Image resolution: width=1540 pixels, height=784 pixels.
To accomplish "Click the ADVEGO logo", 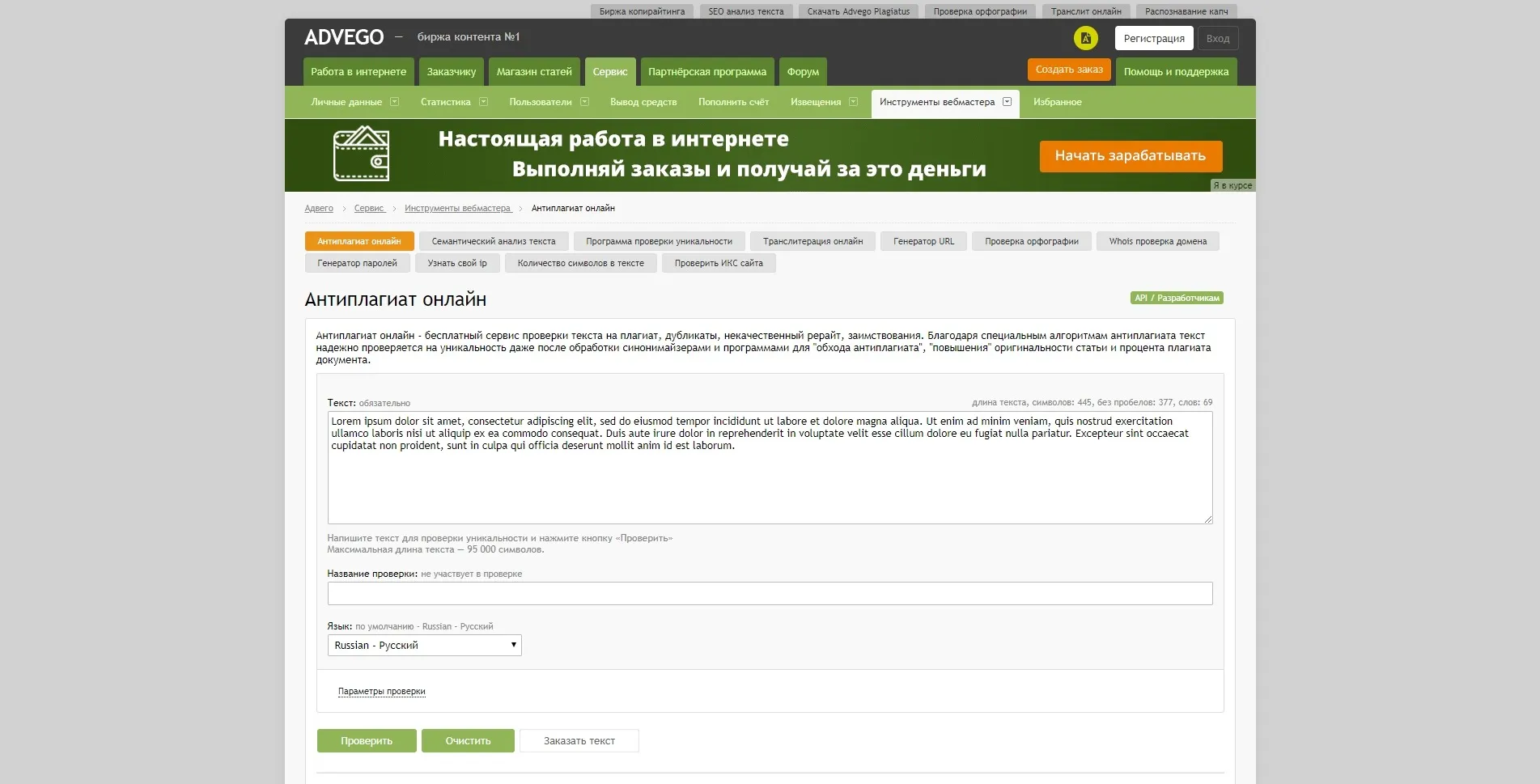I will [344, 37].
